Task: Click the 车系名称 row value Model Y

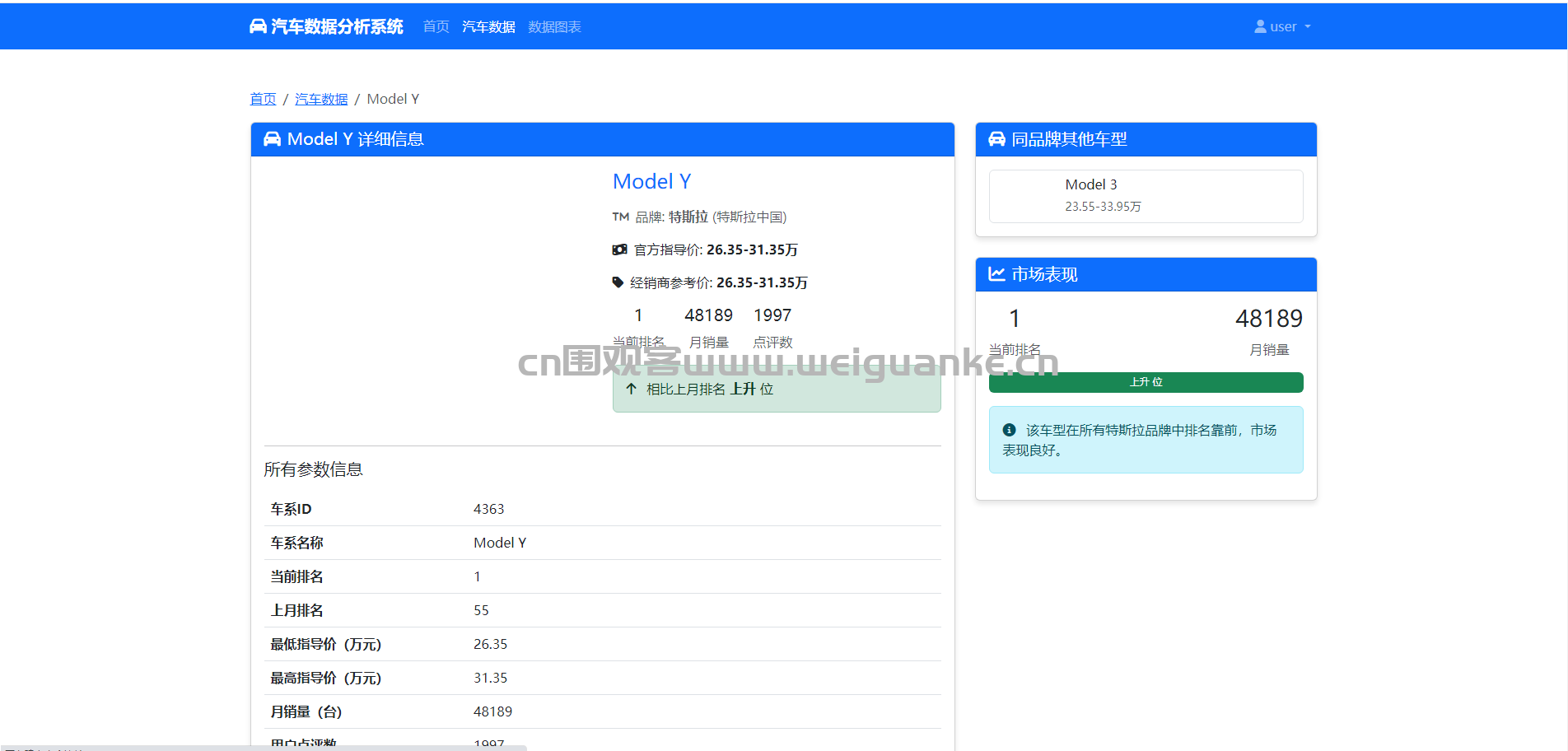Action: point(500,543)
